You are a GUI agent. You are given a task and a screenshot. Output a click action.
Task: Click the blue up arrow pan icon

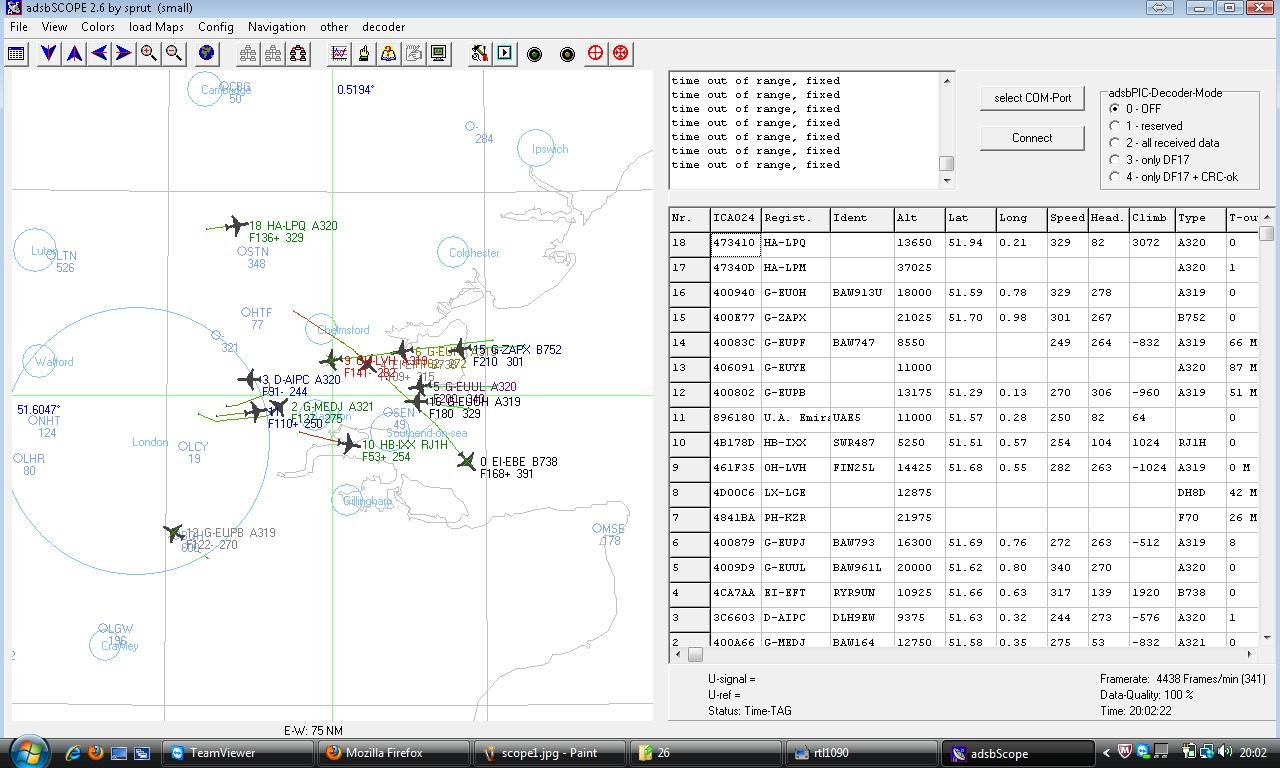click(x=74, y=53)
